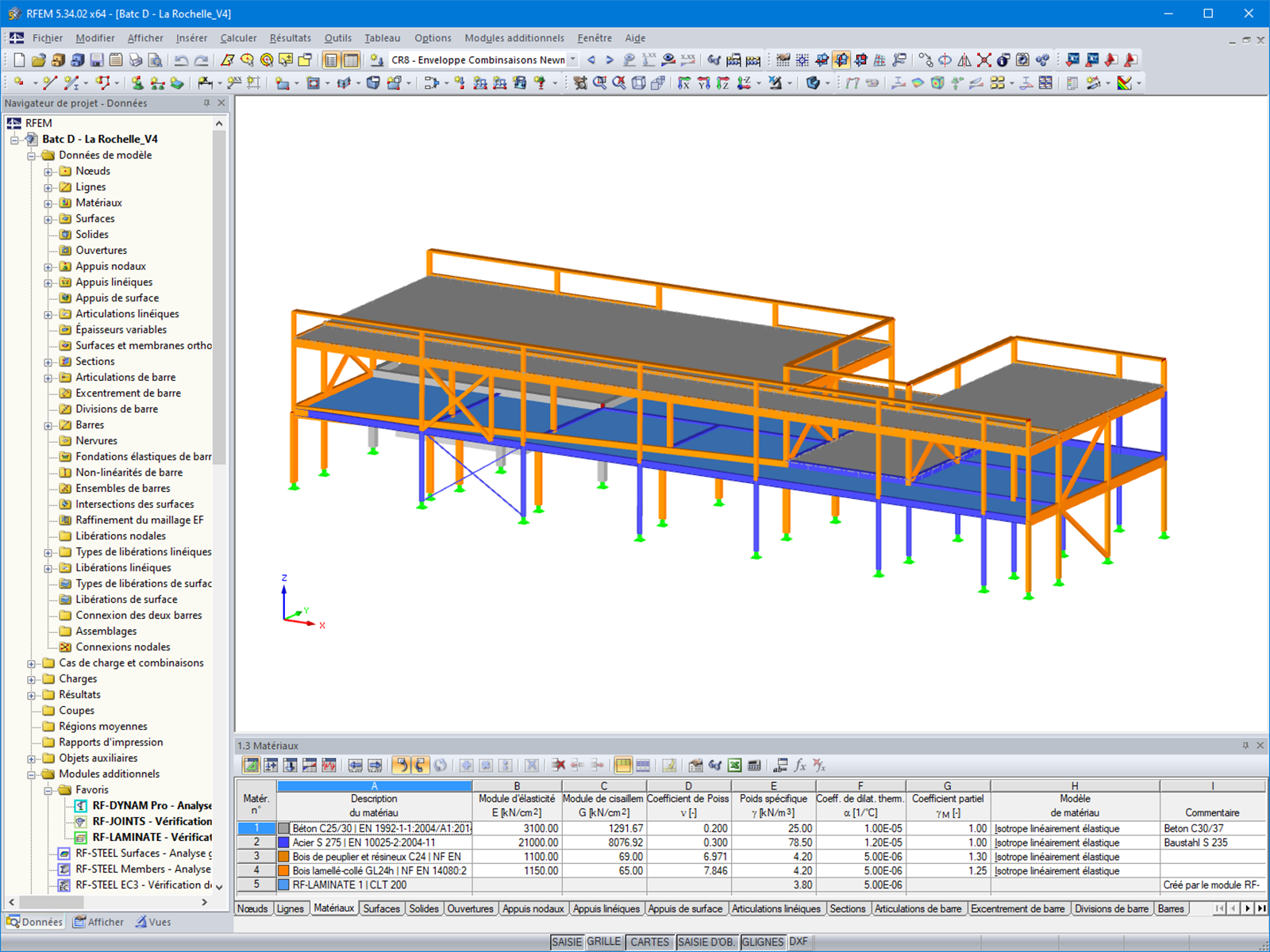The width and height of the screenshot is (1270, 952).
Task: Expand the Cas de charge et combinaisons folder
Action: point(32,663)
